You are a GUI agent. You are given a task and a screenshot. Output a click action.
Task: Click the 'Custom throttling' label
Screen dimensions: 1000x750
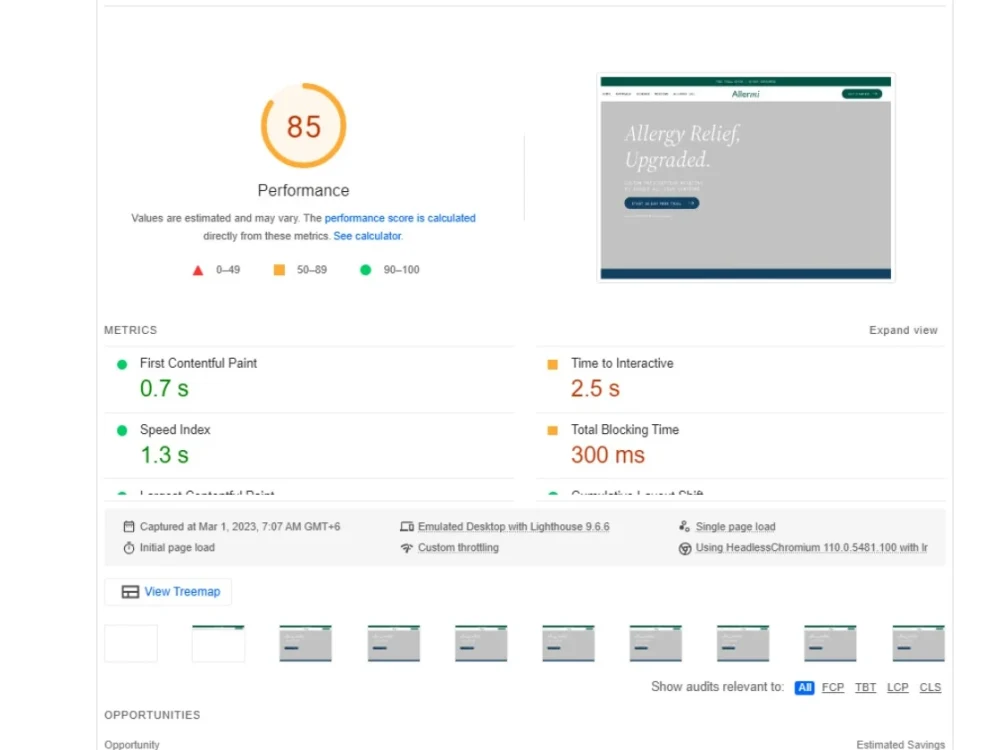[x=458, y=548]
